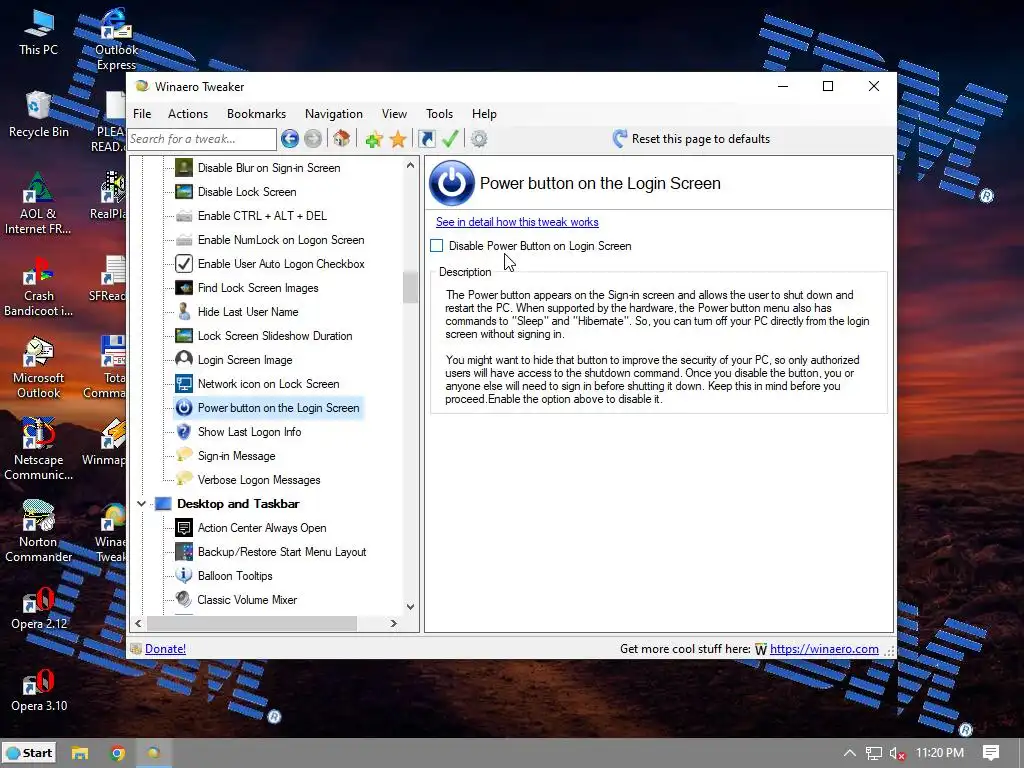The height and width of the screenshot is (768, 1024).
Task: Click the Donate! link
Action: tap(165, 648)
